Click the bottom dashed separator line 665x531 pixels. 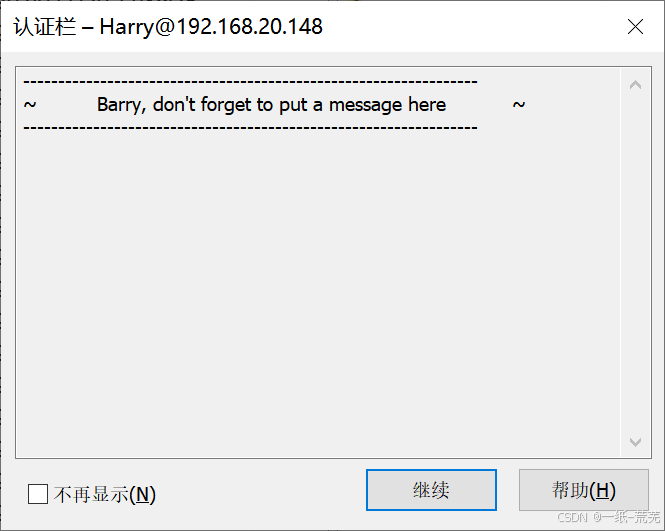250,127
